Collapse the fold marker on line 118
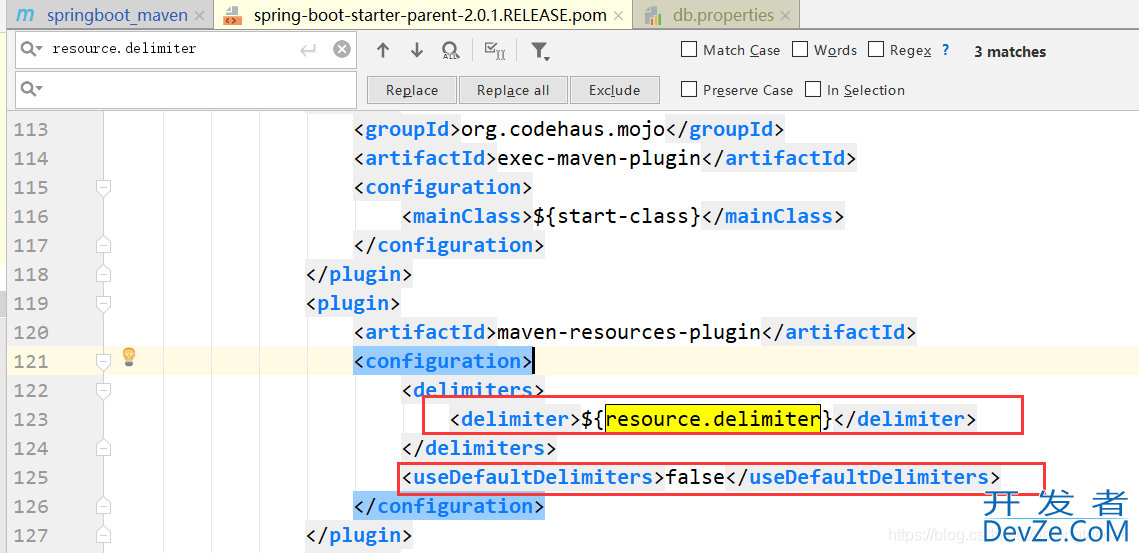The height and width of the screenshot is (553, 1139). pos(103,274)
